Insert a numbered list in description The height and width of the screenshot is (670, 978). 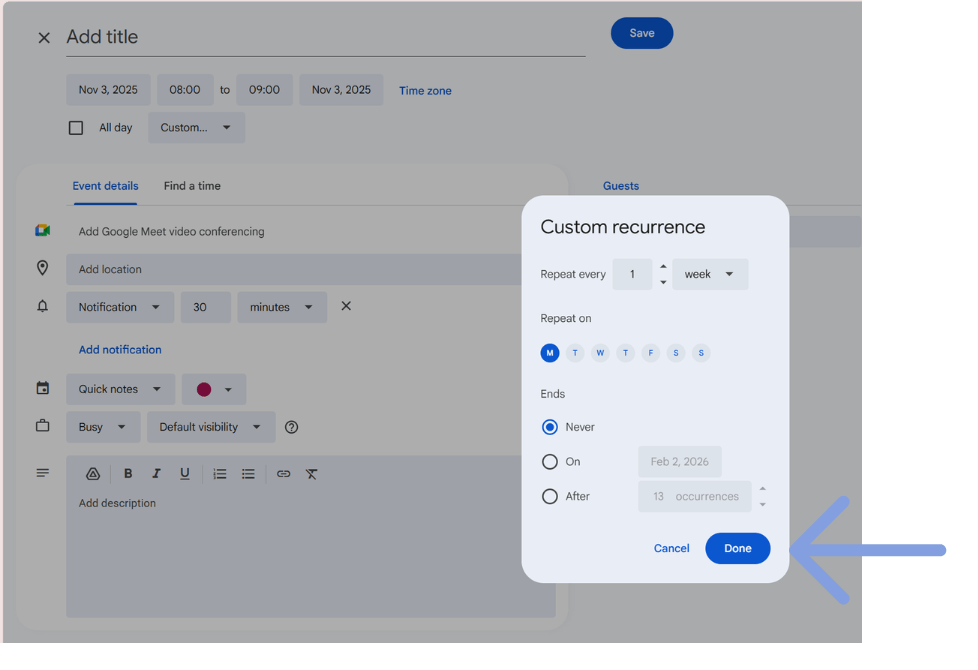220,474
